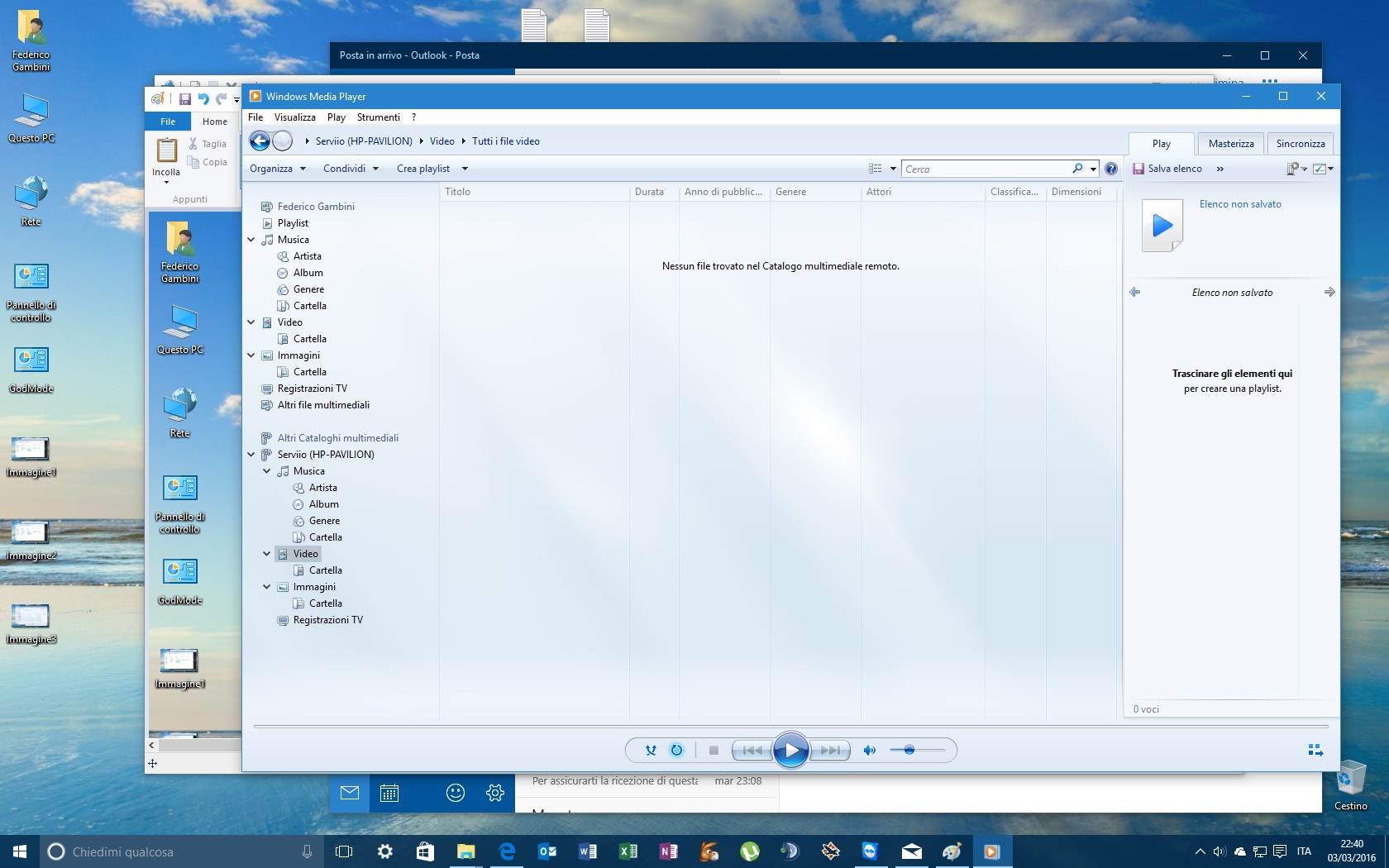Click the next list right arrow
This screenshot has width=1389, height=868.
pos(1329,292)
